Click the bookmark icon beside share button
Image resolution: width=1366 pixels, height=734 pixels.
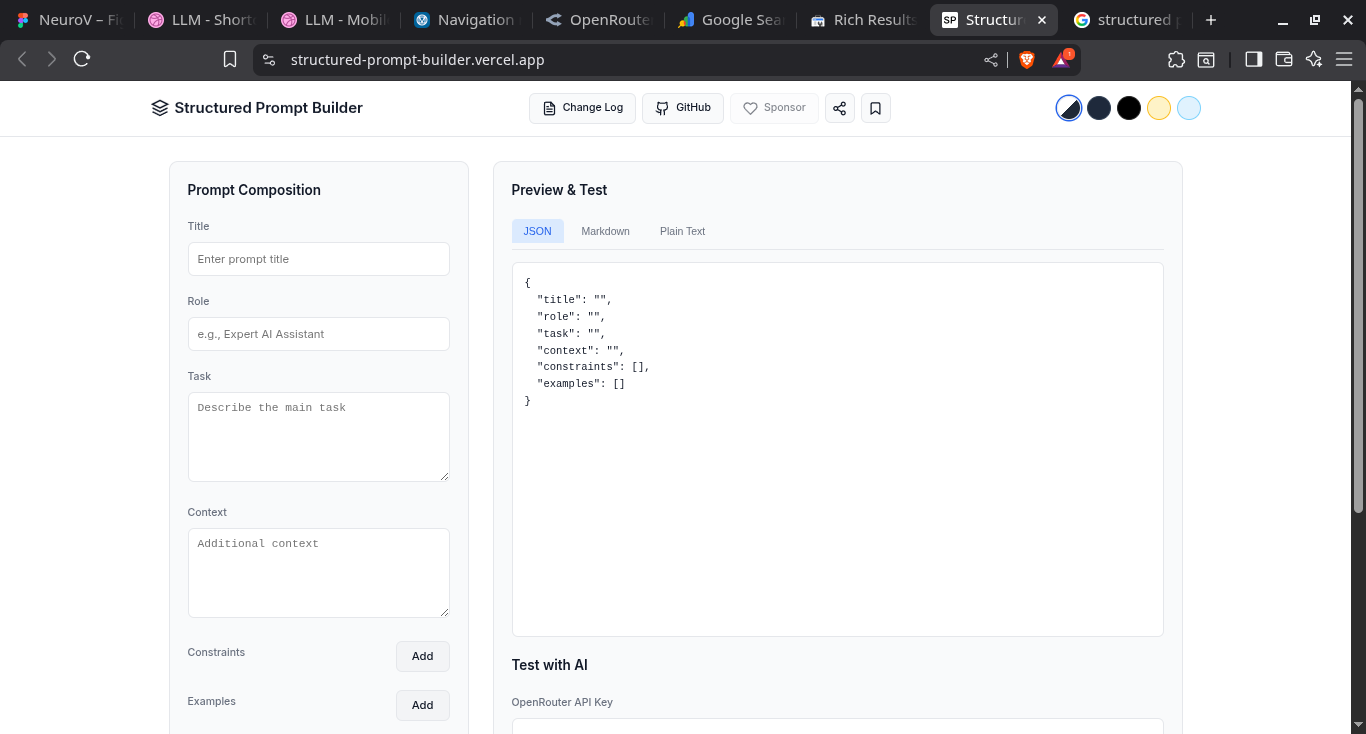click(875, 108)
